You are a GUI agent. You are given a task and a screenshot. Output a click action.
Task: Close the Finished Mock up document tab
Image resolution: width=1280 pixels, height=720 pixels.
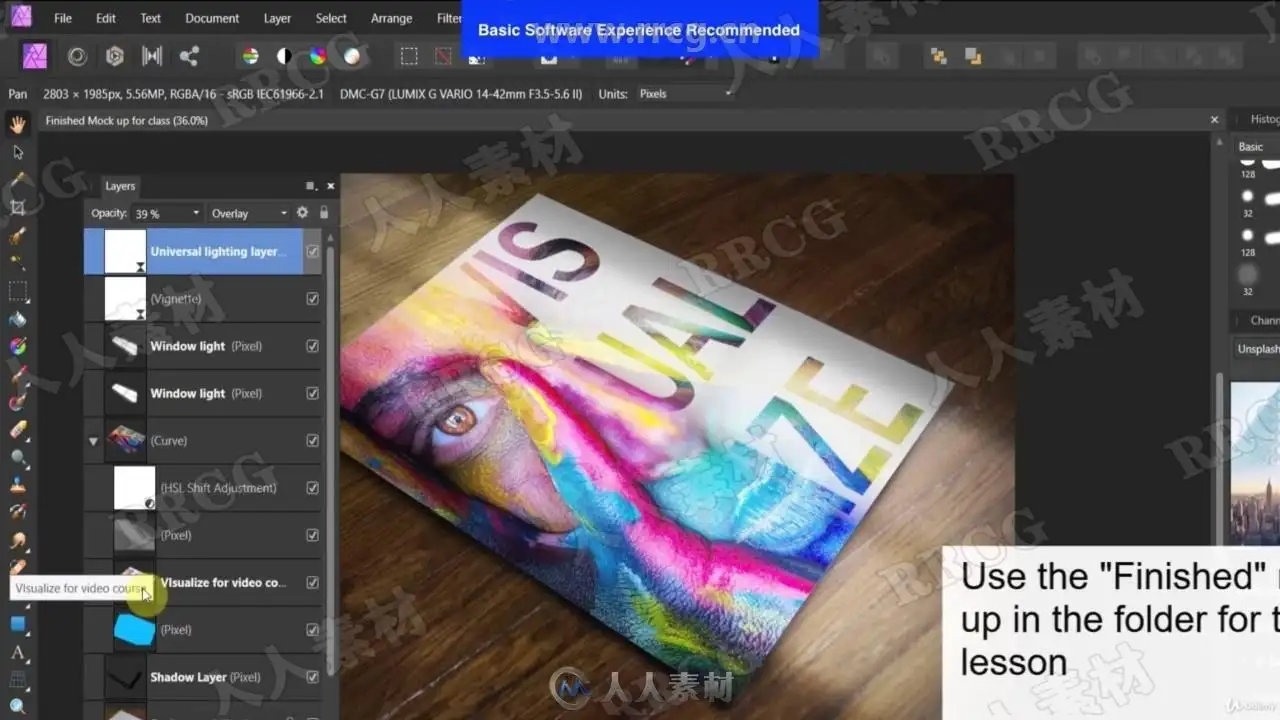pos(1215,120)
